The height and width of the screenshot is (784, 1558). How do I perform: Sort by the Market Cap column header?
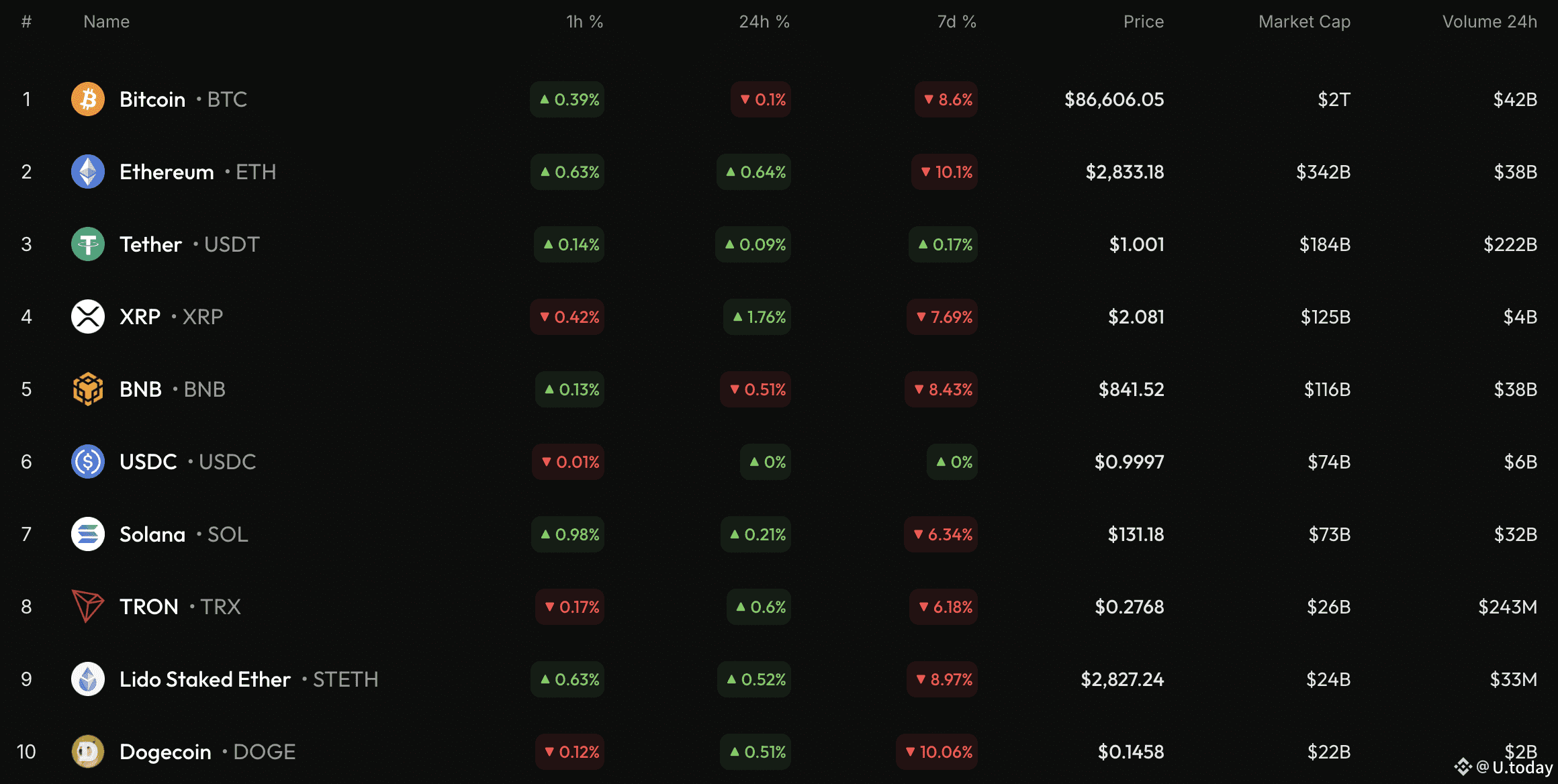tap(1304, 21)
